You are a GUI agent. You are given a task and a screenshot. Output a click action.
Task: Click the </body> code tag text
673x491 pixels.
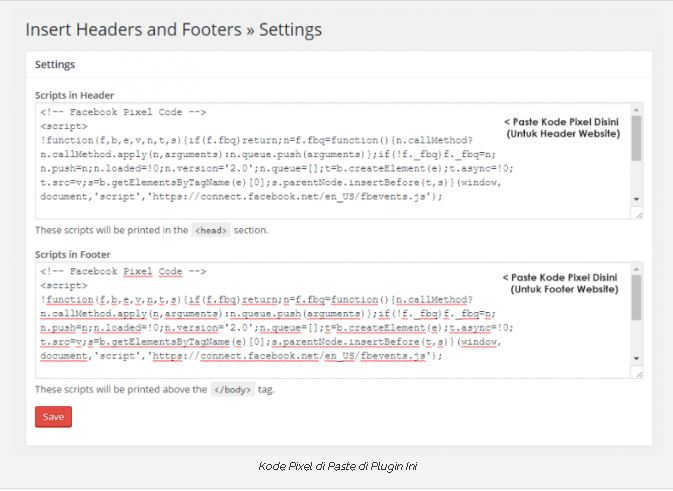[x=232, y=390]
